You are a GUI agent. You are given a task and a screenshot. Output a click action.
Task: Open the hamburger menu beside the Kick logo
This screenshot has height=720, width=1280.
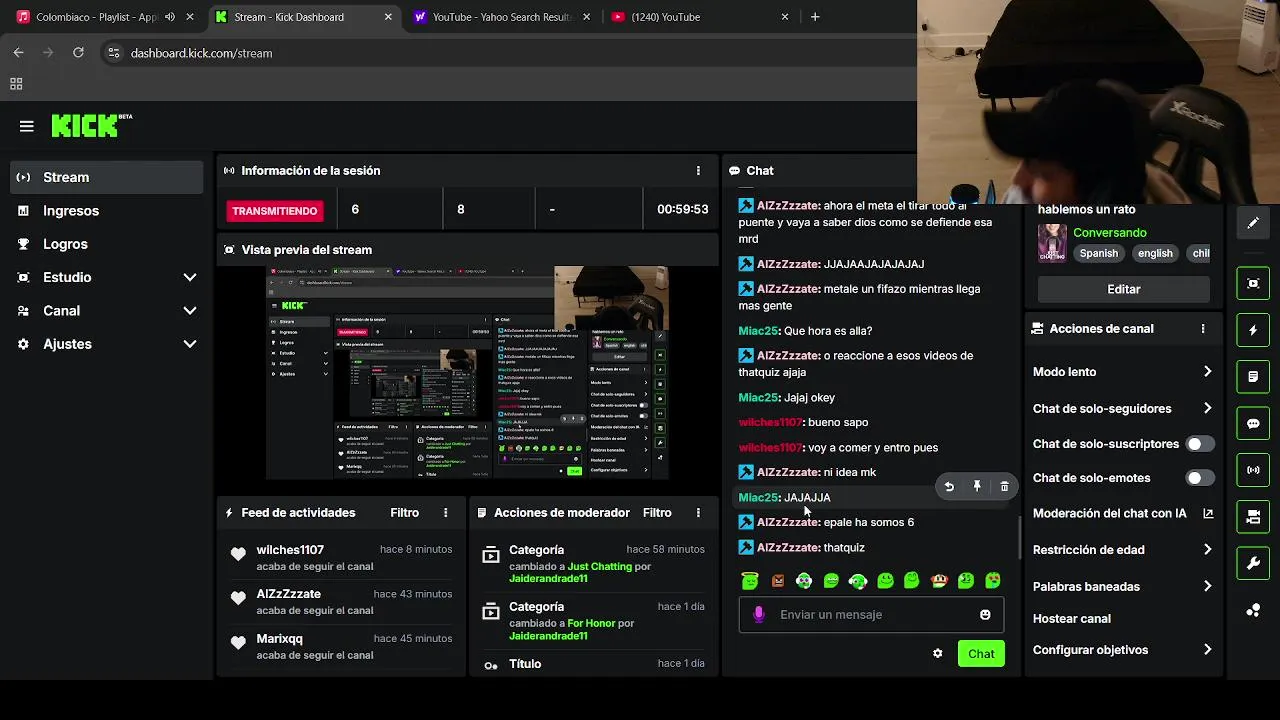pyautogui.click(x=27, y=126)
